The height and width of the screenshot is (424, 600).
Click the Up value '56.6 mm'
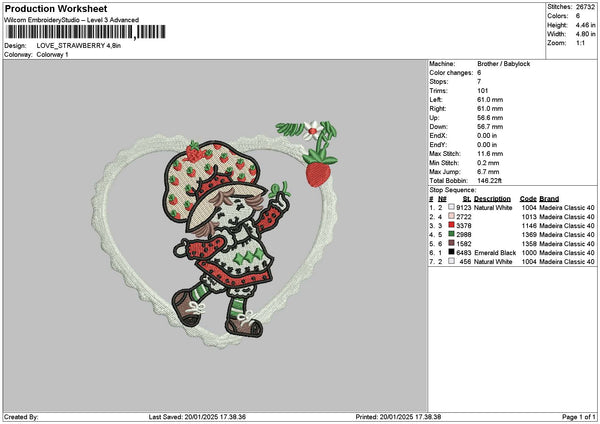pos(490,118)
